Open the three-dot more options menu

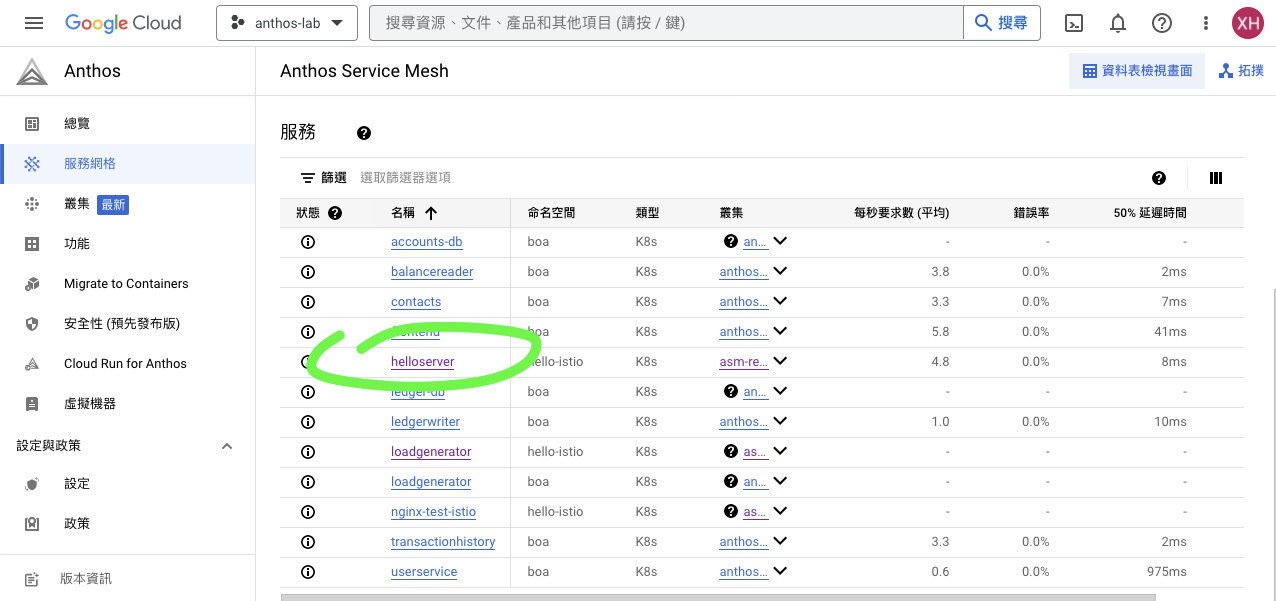(x=1205, y=23)
